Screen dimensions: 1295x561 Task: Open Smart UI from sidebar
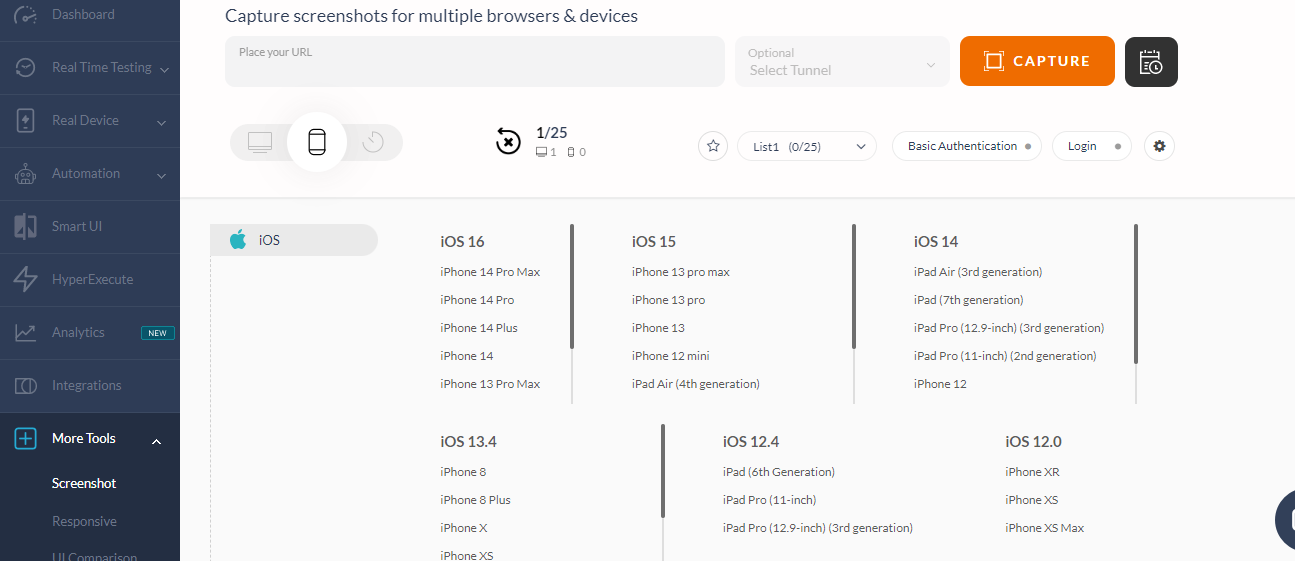click(x=77, y=227)
